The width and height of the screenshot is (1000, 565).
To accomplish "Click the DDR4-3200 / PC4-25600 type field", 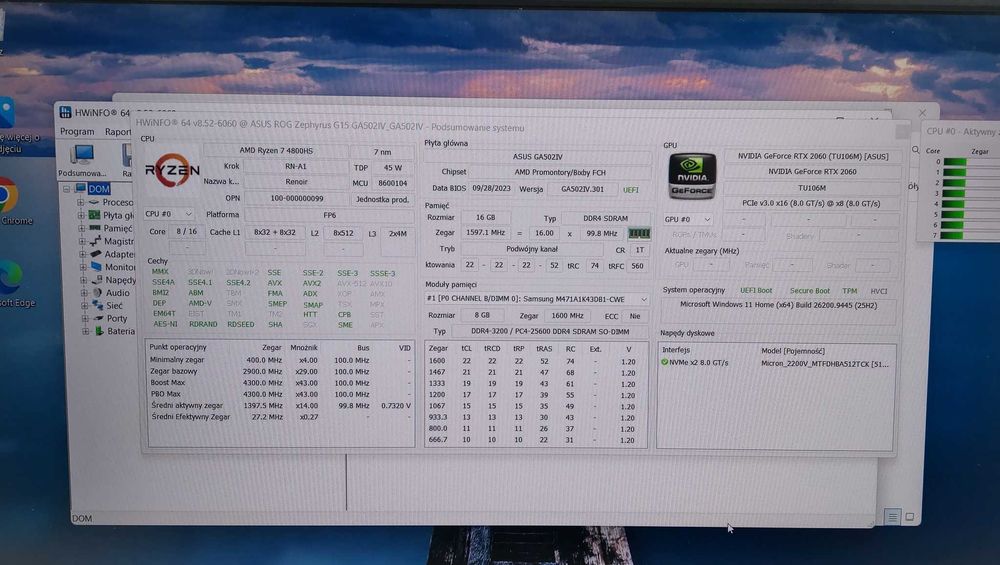I will [x=550, y=332].
